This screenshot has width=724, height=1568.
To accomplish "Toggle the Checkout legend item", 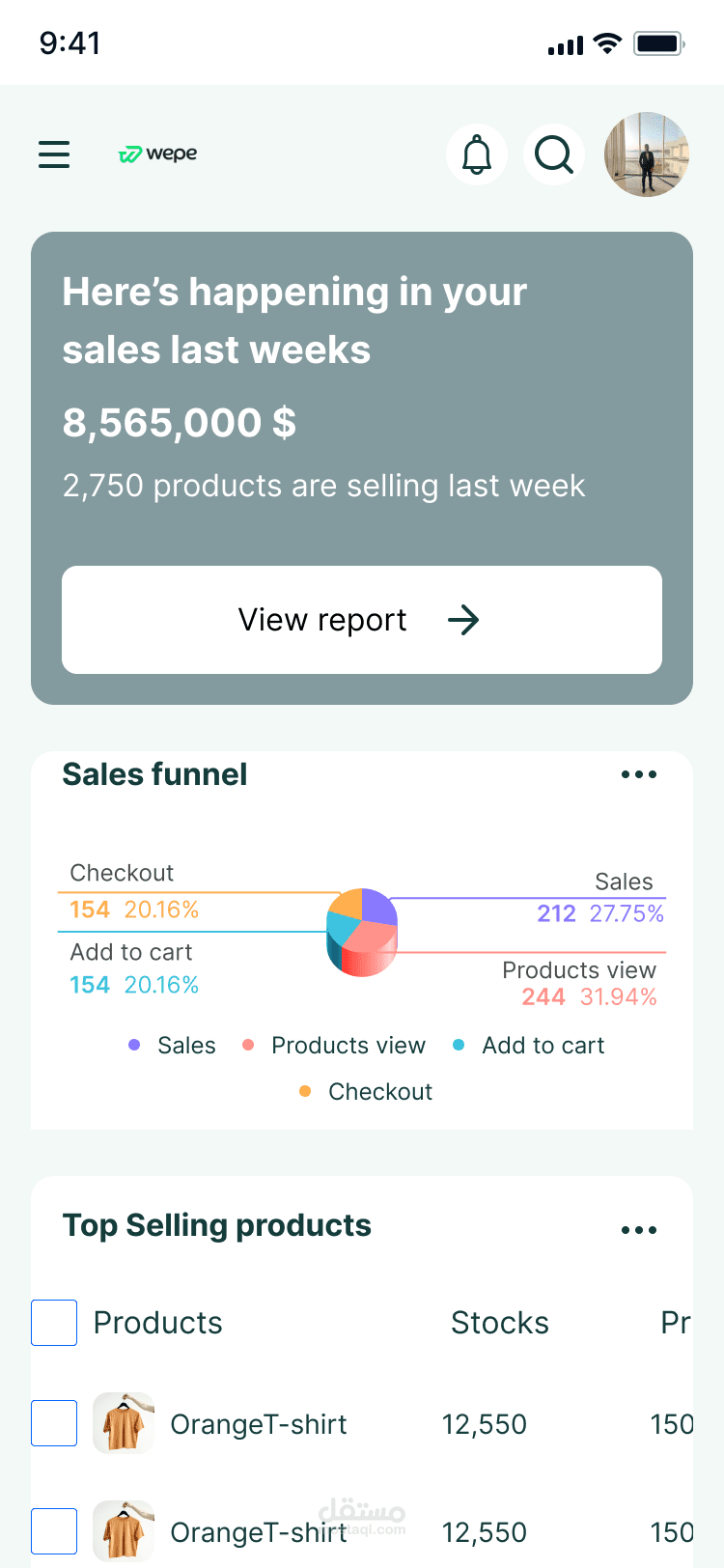I will [x=367, y=1092].
